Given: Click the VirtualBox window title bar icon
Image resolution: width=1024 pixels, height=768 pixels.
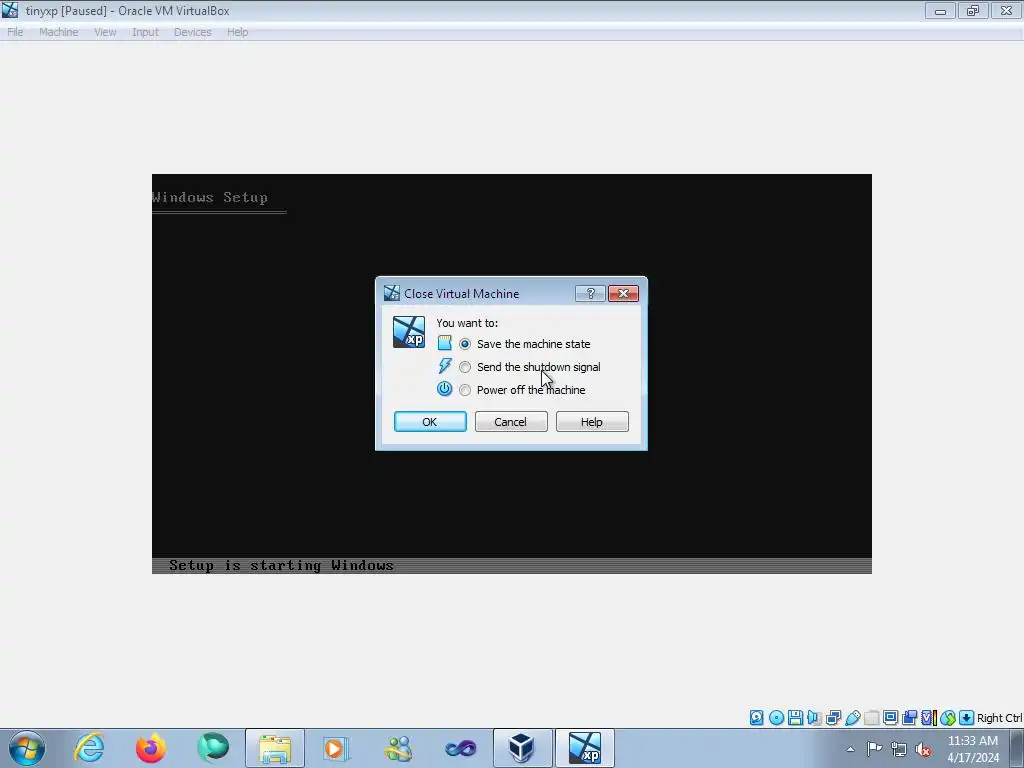Looking at the screenshot, I should (x=10, y=10).
